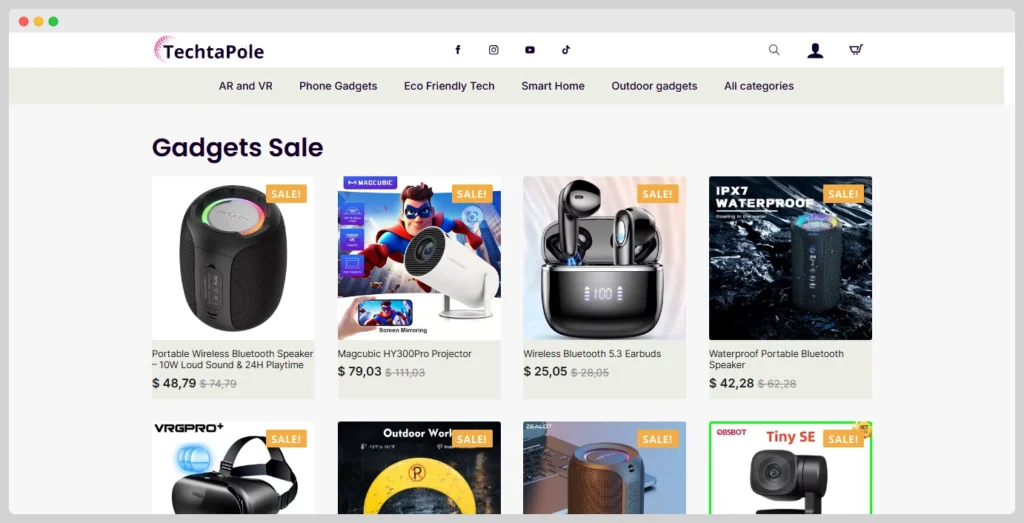View the shopping cart icon

(x=856, y=50)
